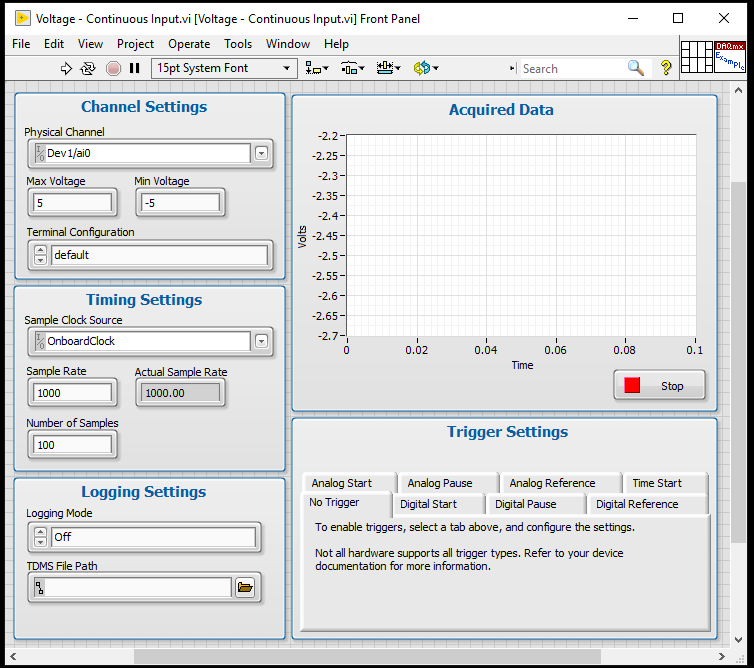Open the Align Objects tool
Screen dimensions: 754x668
[x=317, y=68]
